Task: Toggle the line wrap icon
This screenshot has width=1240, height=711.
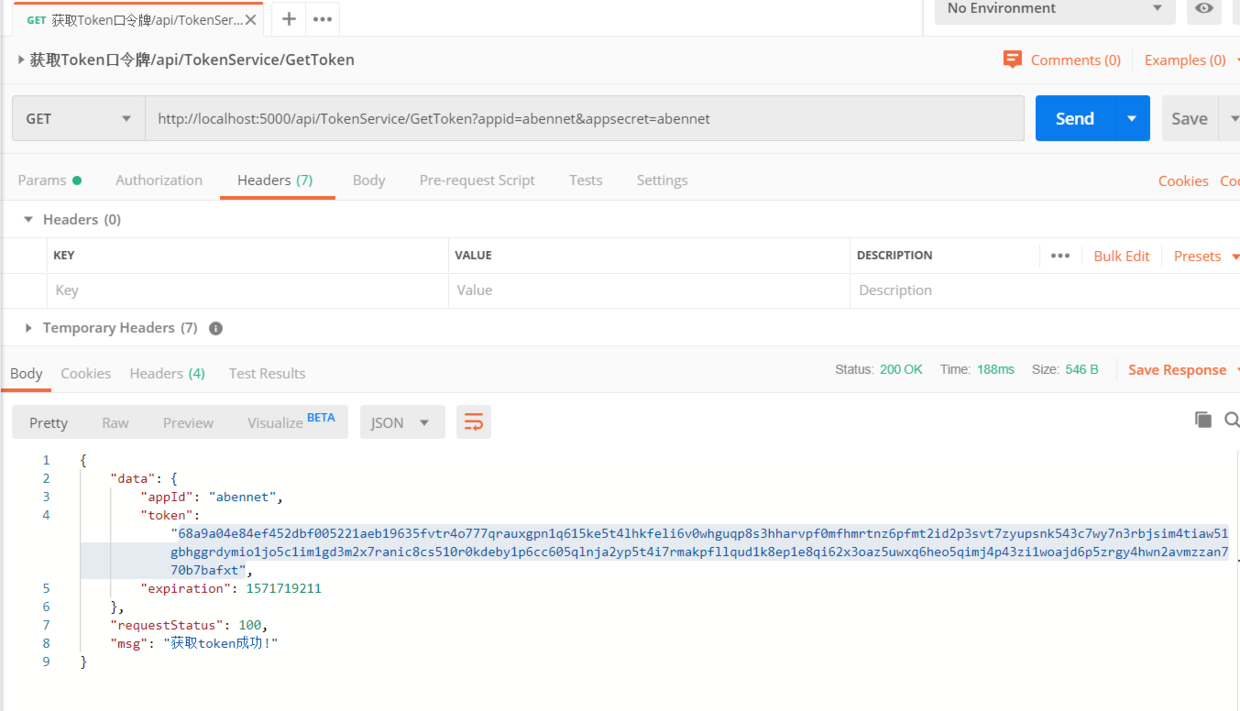Action: pos(474,422)
